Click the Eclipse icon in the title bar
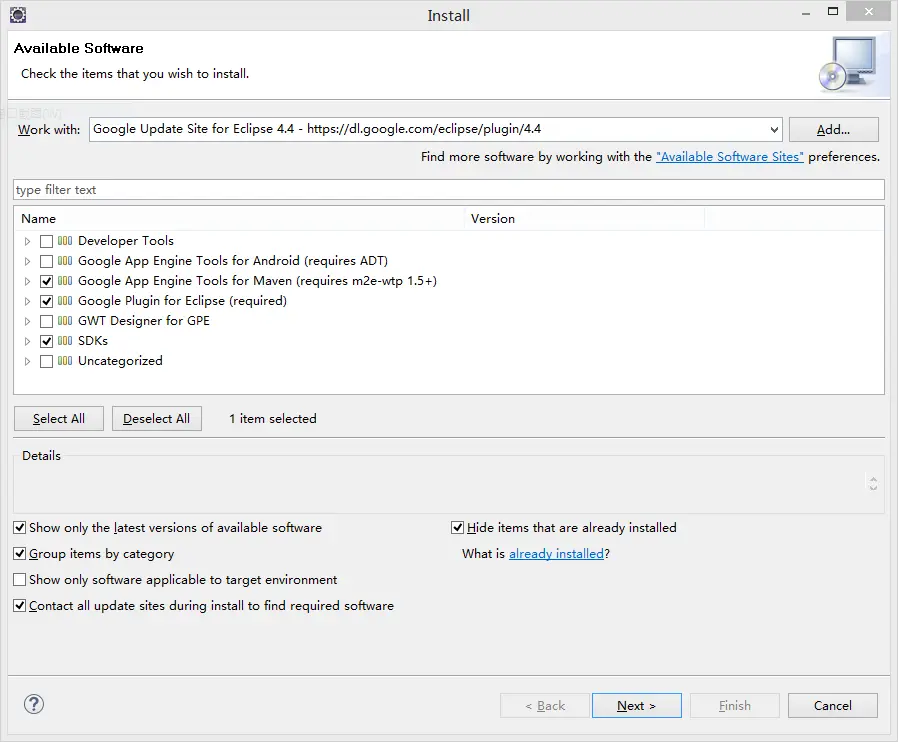Screen dimensions: 898x742 coord(18,15)
